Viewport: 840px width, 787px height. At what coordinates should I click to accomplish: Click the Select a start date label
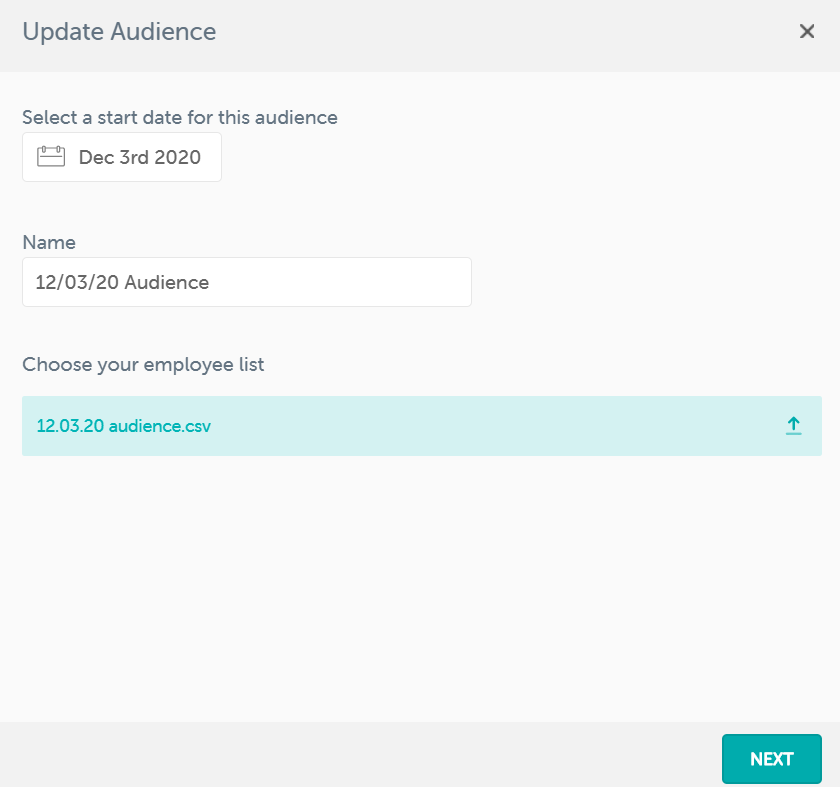tap(180, 117)
